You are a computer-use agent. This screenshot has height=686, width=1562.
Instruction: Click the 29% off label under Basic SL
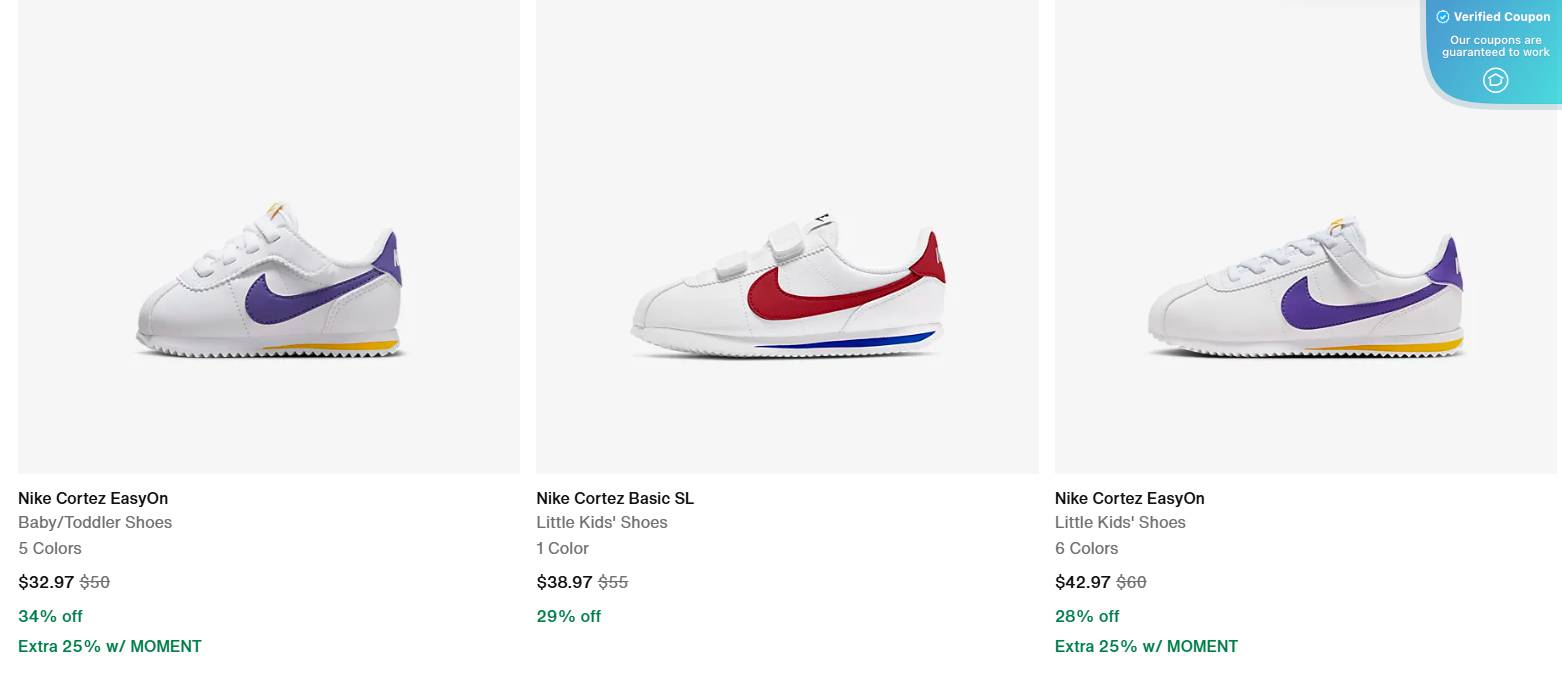[x=568, y=616]
